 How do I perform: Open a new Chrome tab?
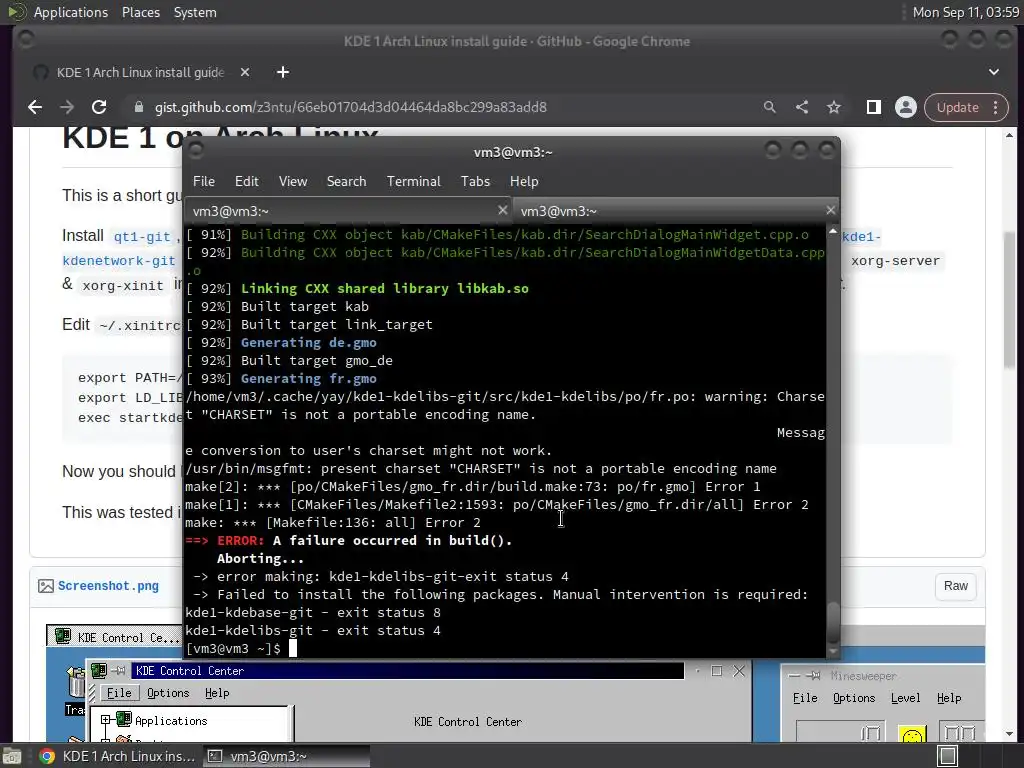point(283,72)
